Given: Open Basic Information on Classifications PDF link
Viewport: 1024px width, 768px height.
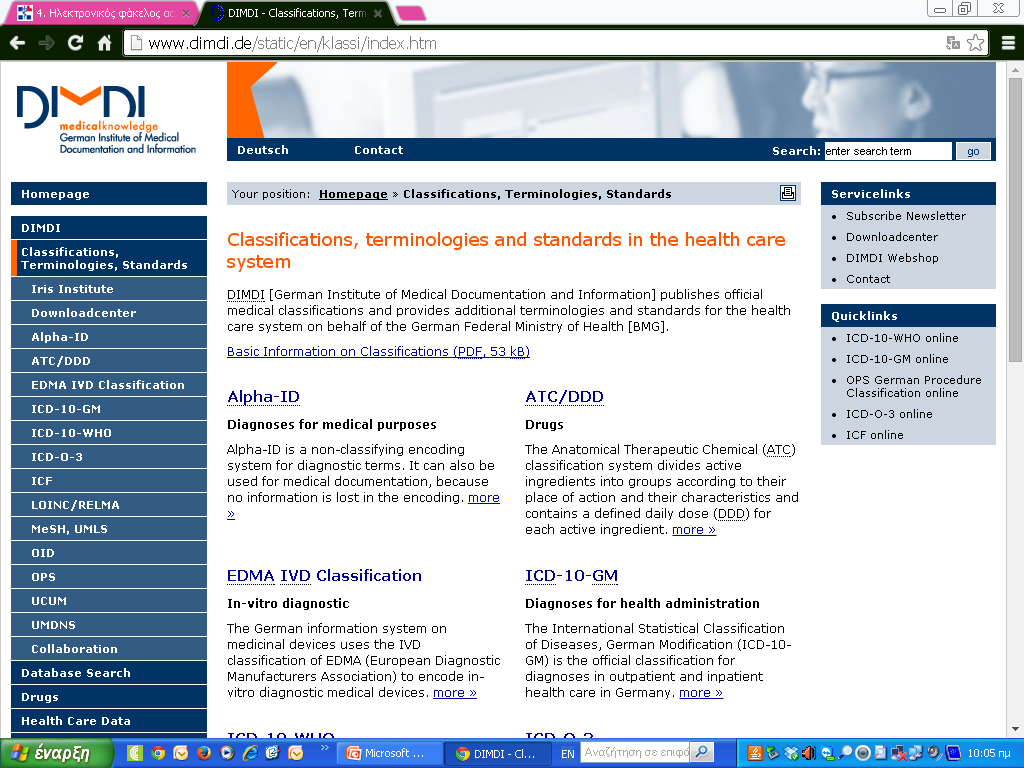Looking at the screenshot, I should click(x=378, y=351).
